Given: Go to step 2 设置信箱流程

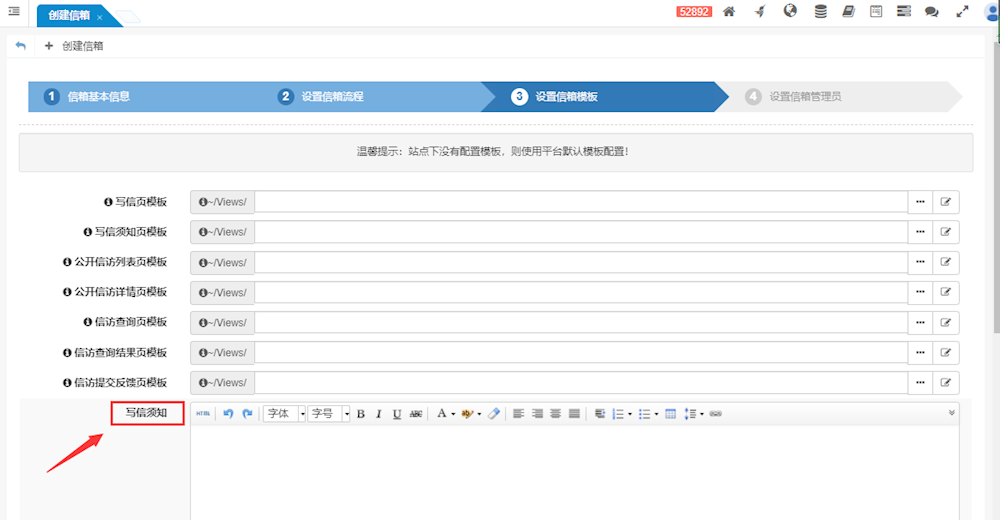Looking at the screenshot, I should [x=332, y=97].
